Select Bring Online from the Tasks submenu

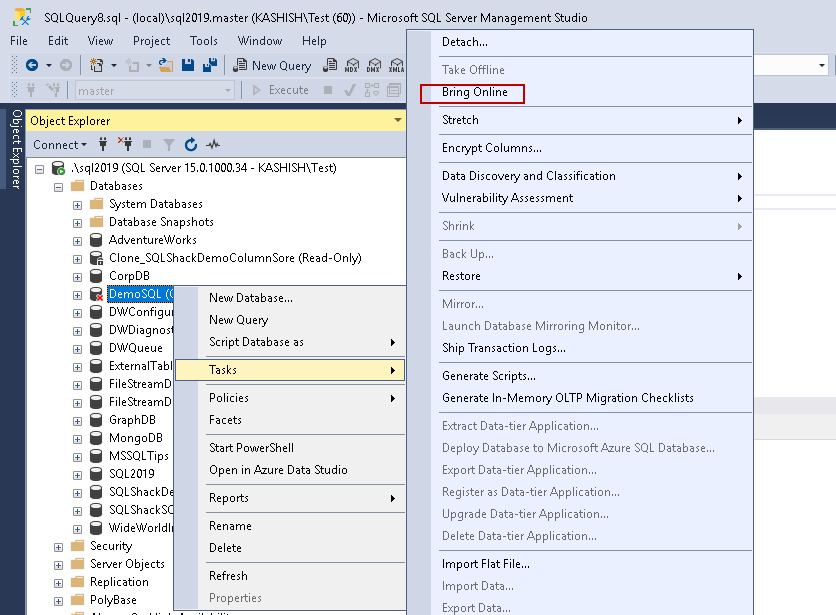475,92
